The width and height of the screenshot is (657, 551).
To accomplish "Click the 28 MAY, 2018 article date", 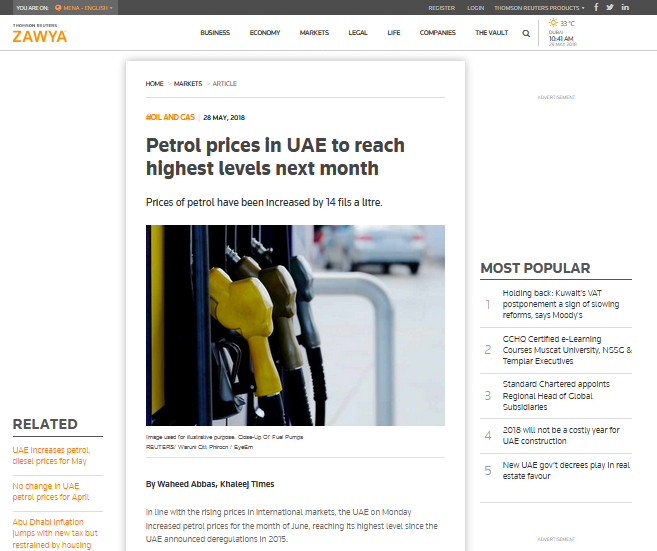I will (x=224, y=118).
